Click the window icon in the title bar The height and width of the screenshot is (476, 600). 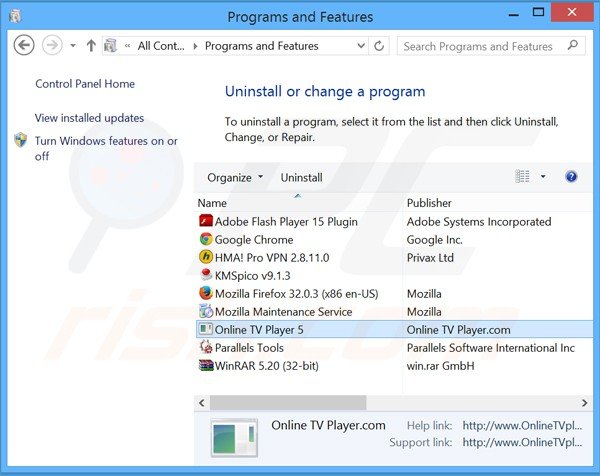point(15,16)
